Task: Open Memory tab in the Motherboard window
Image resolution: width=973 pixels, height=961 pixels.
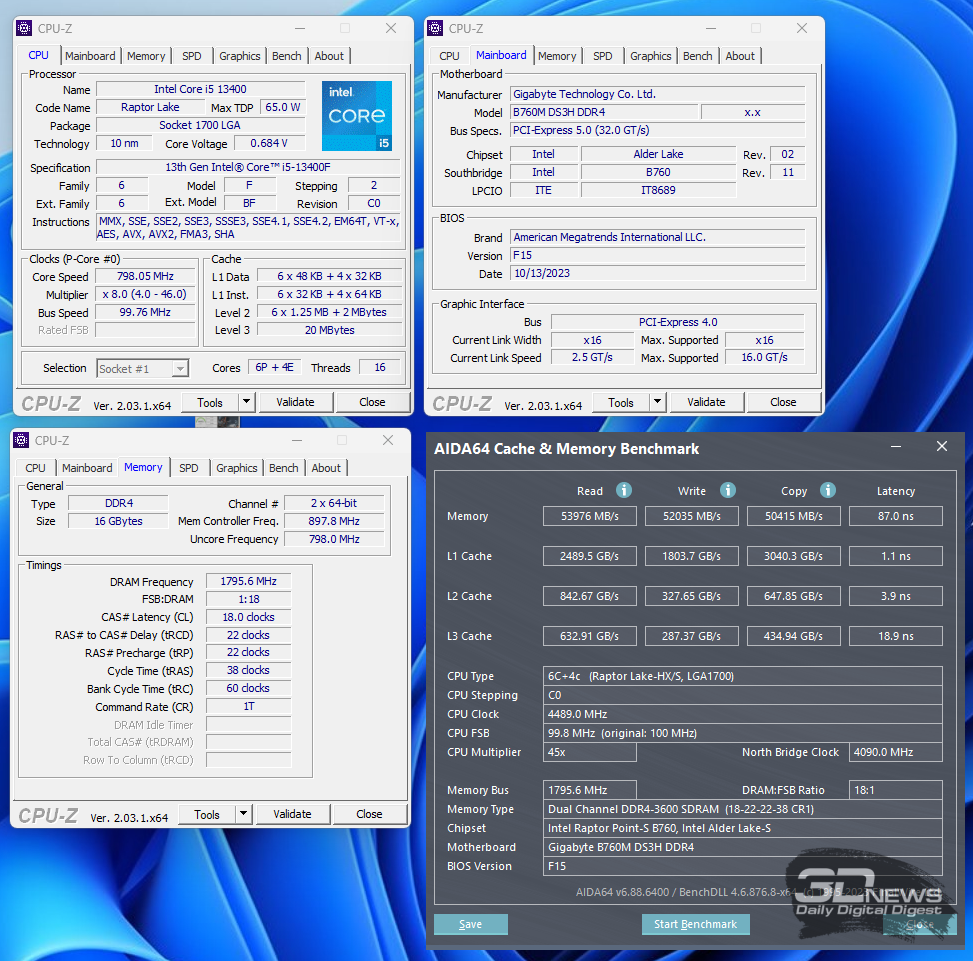Action: pyautogui.click(x=557, y=56)
